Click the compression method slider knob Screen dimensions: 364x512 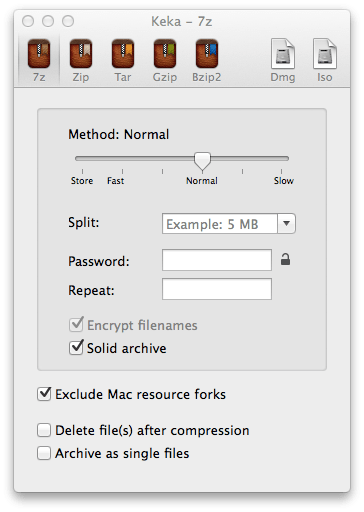pyautogui.click(x=202, y=161)
